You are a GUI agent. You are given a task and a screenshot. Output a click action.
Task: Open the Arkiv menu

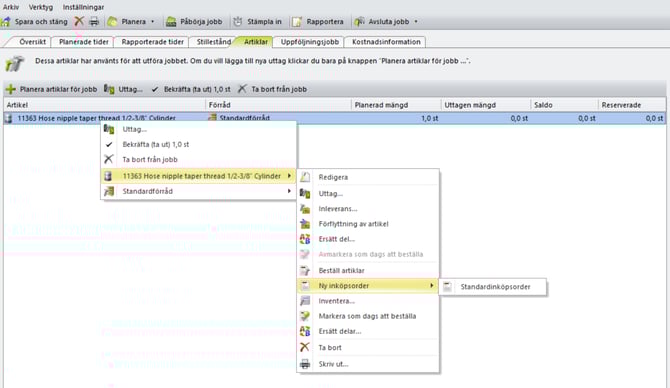tap(11, 7)
